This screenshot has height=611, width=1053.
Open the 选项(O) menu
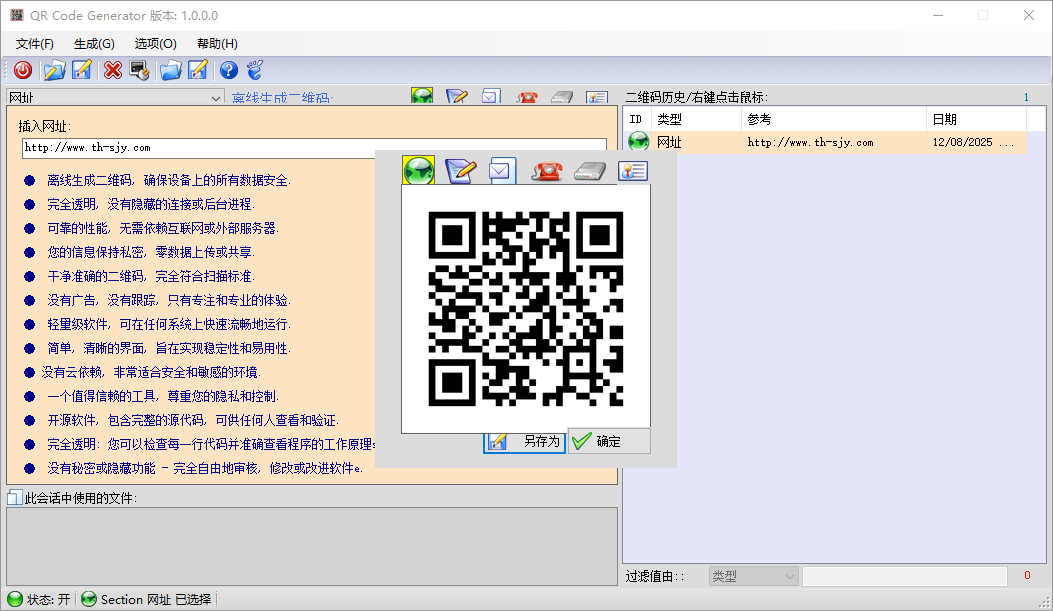pos(155,44)
